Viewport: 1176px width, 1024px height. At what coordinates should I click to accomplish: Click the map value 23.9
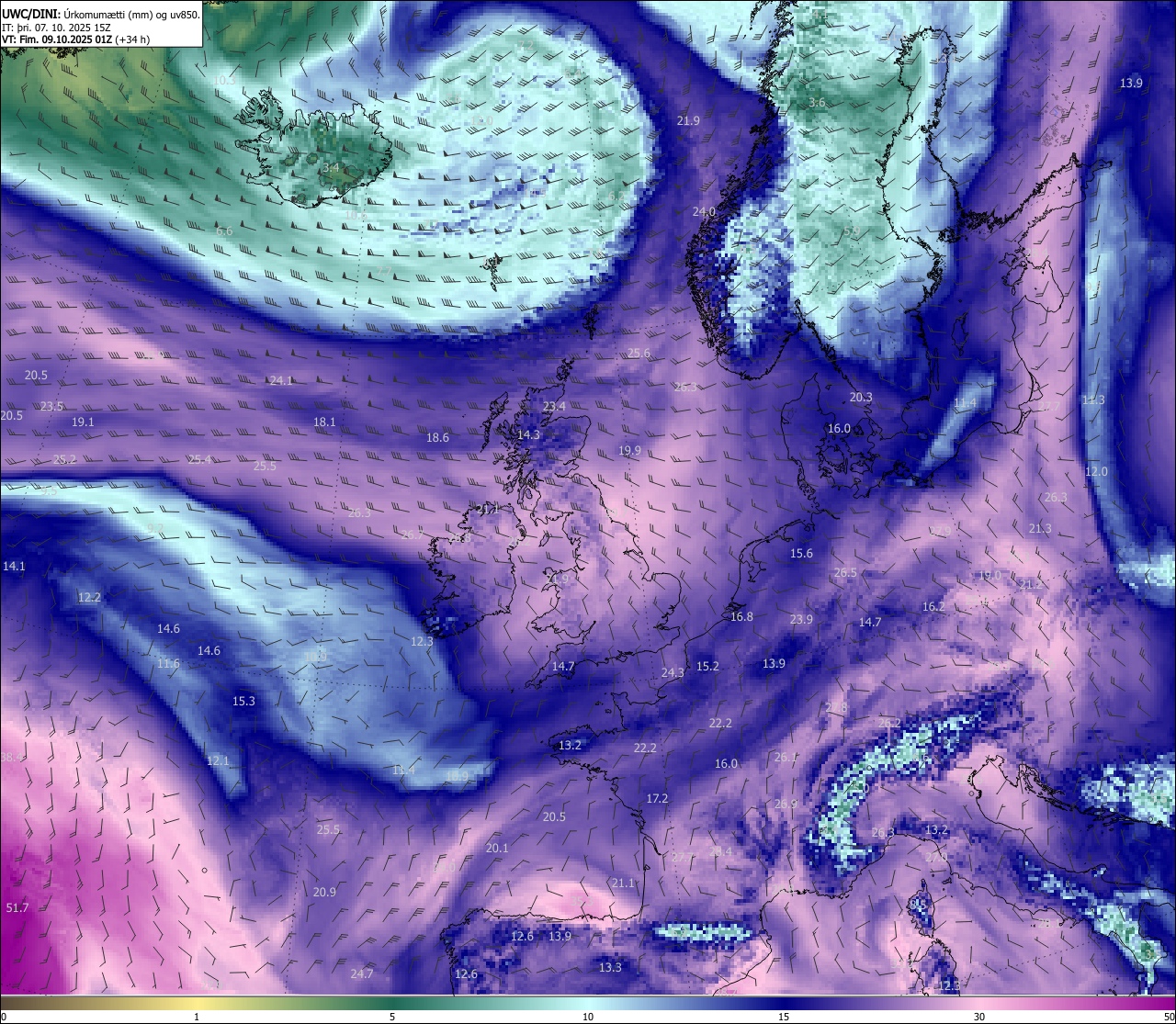(x=801, y=619)
